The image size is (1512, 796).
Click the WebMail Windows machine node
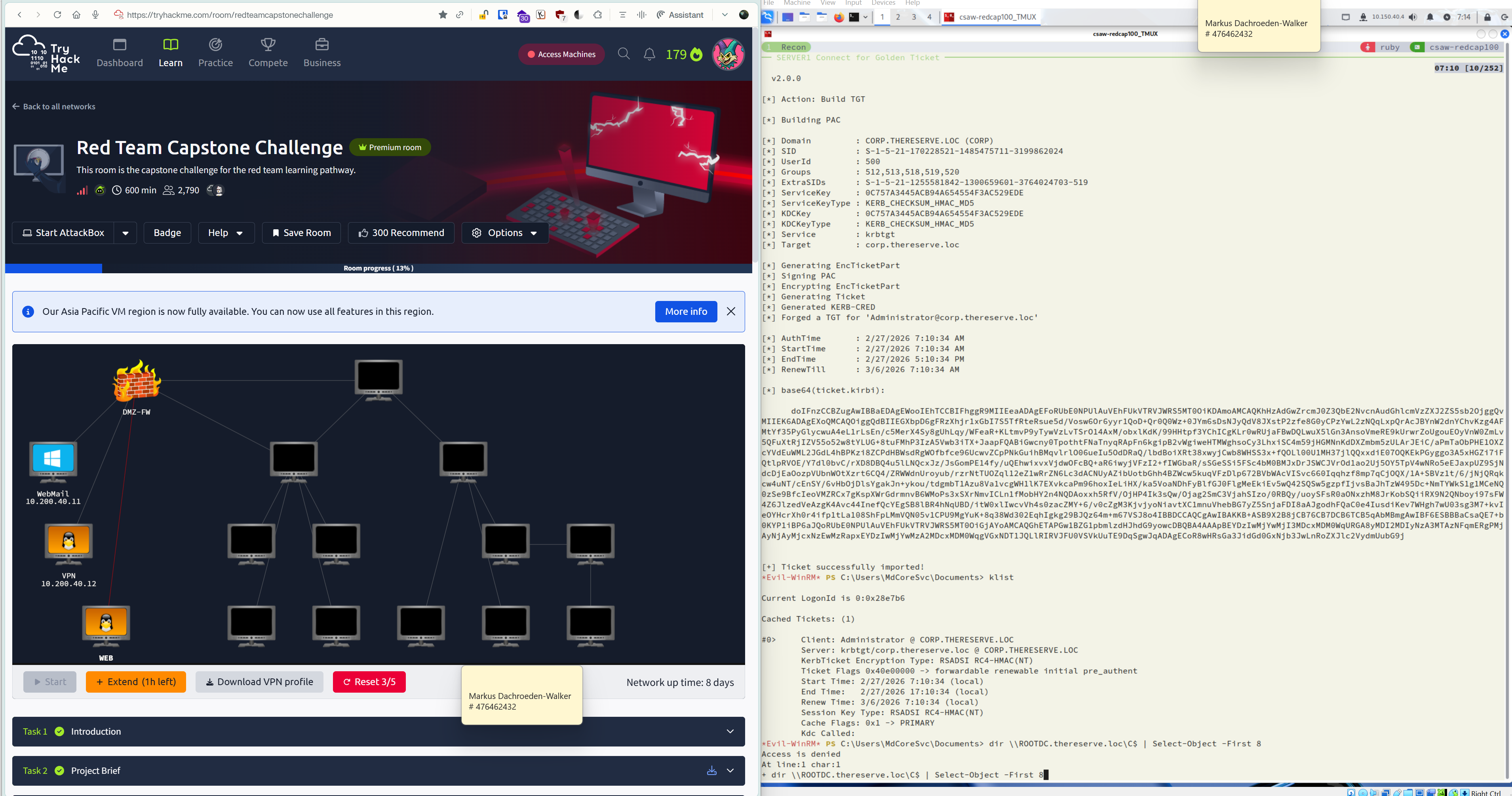(x=53, y=460)
